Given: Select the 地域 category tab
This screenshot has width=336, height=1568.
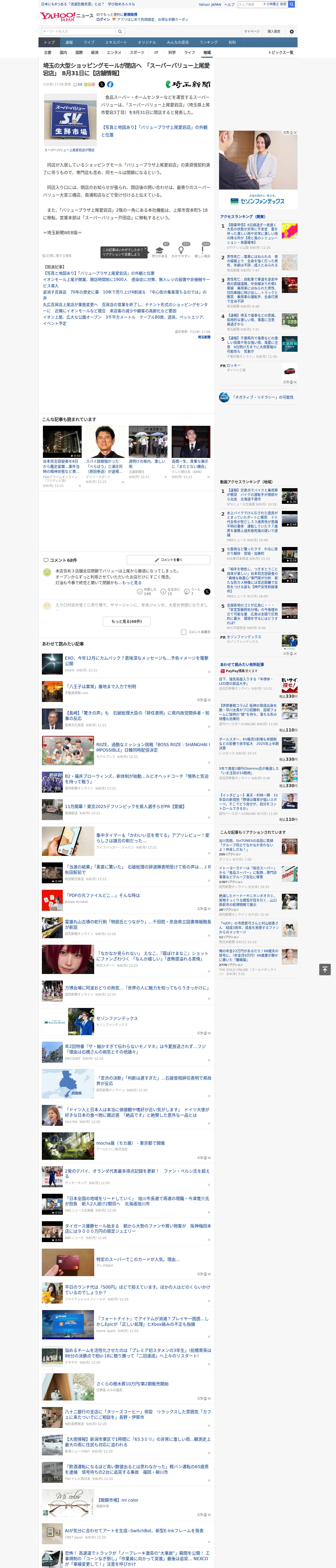Looking at the screenshot, I should click(207, 52).
